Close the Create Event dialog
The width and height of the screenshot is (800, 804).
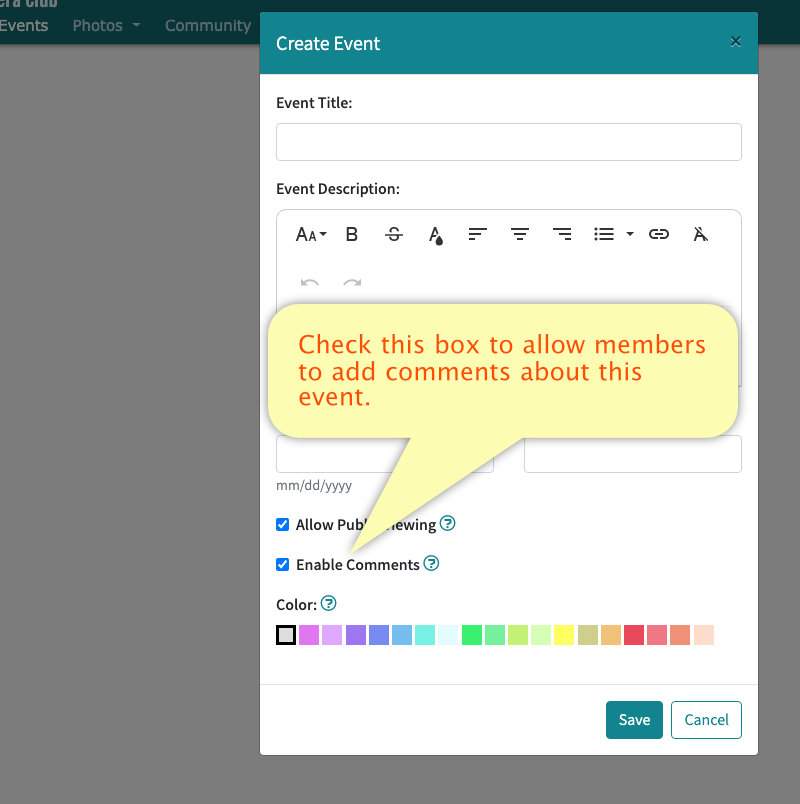point(736,42)
